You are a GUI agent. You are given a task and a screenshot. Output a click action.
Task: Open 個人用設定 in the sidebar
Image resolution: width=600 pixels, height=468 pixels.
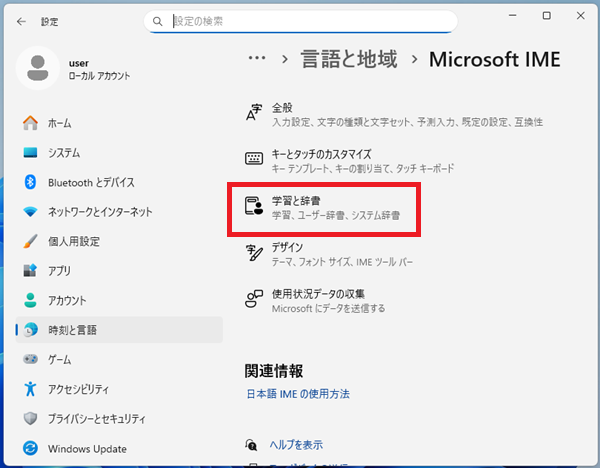(74, 241)
